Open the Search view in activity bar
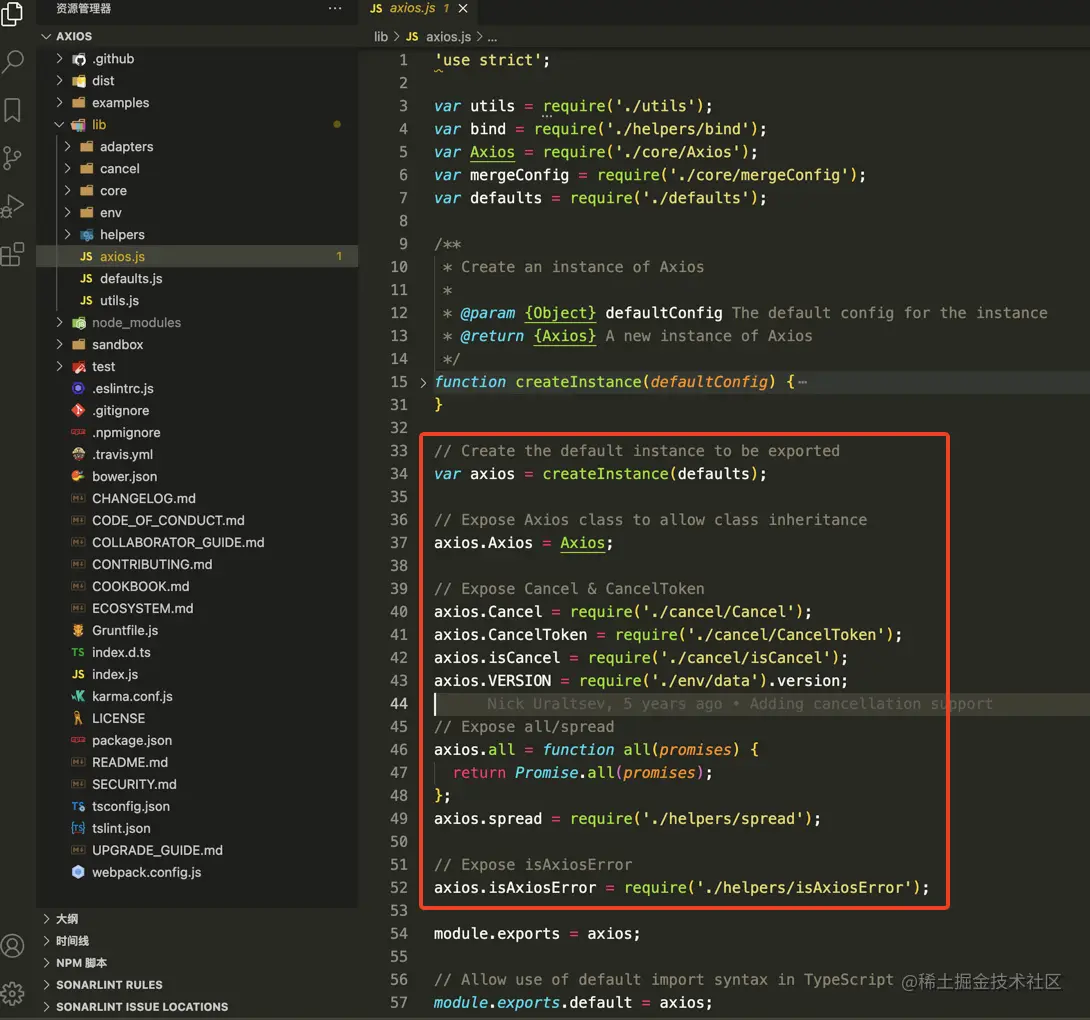Viewport: 1090px width, 1020px height. point(13,61)
